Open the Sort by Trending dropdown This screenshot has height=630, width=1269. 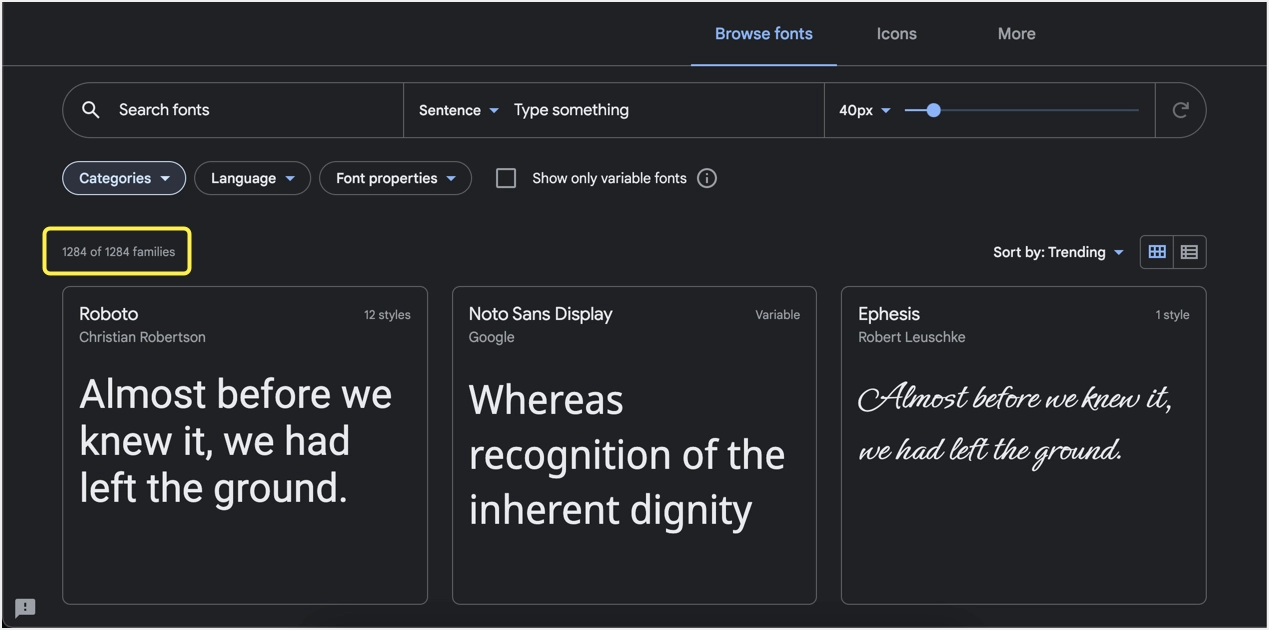(x=1057, y=252)
